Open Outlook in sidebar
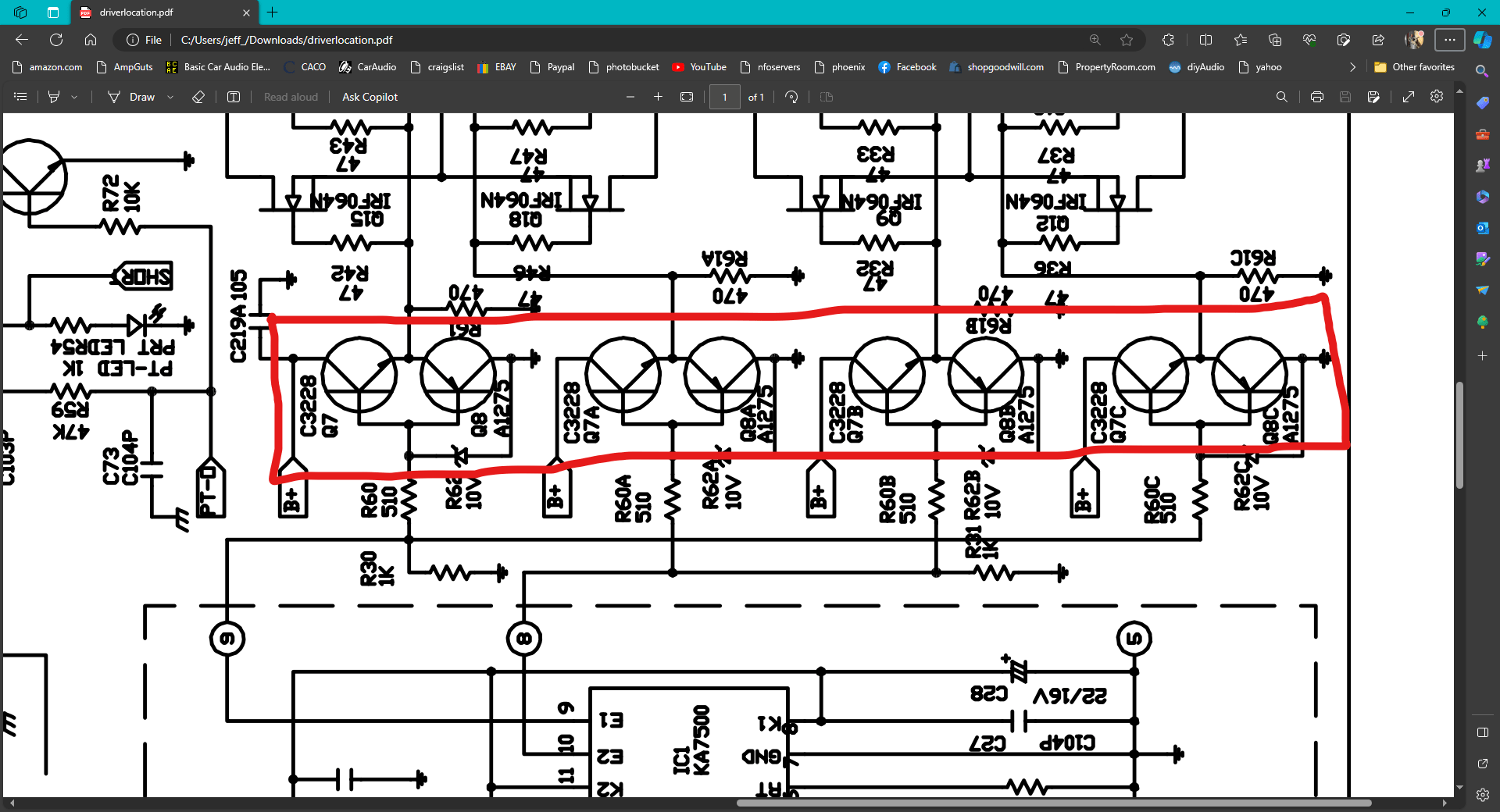 click(x=1482, y=227)
